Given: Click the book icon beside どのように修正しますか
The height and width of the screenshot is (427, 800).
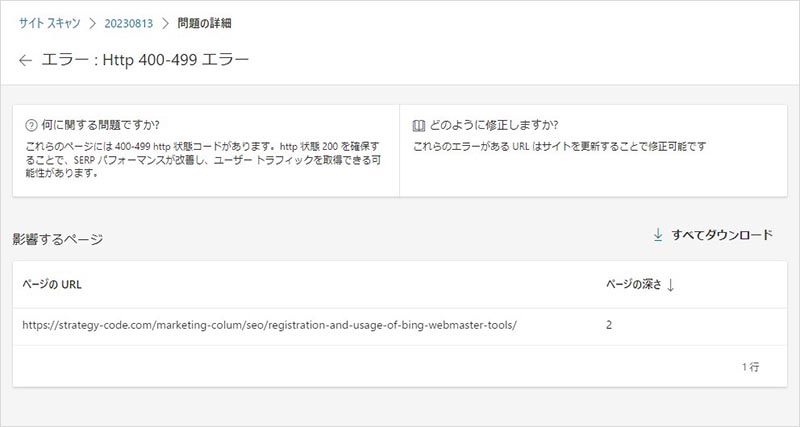Looking at the screenshot, I should click(419, 126).
